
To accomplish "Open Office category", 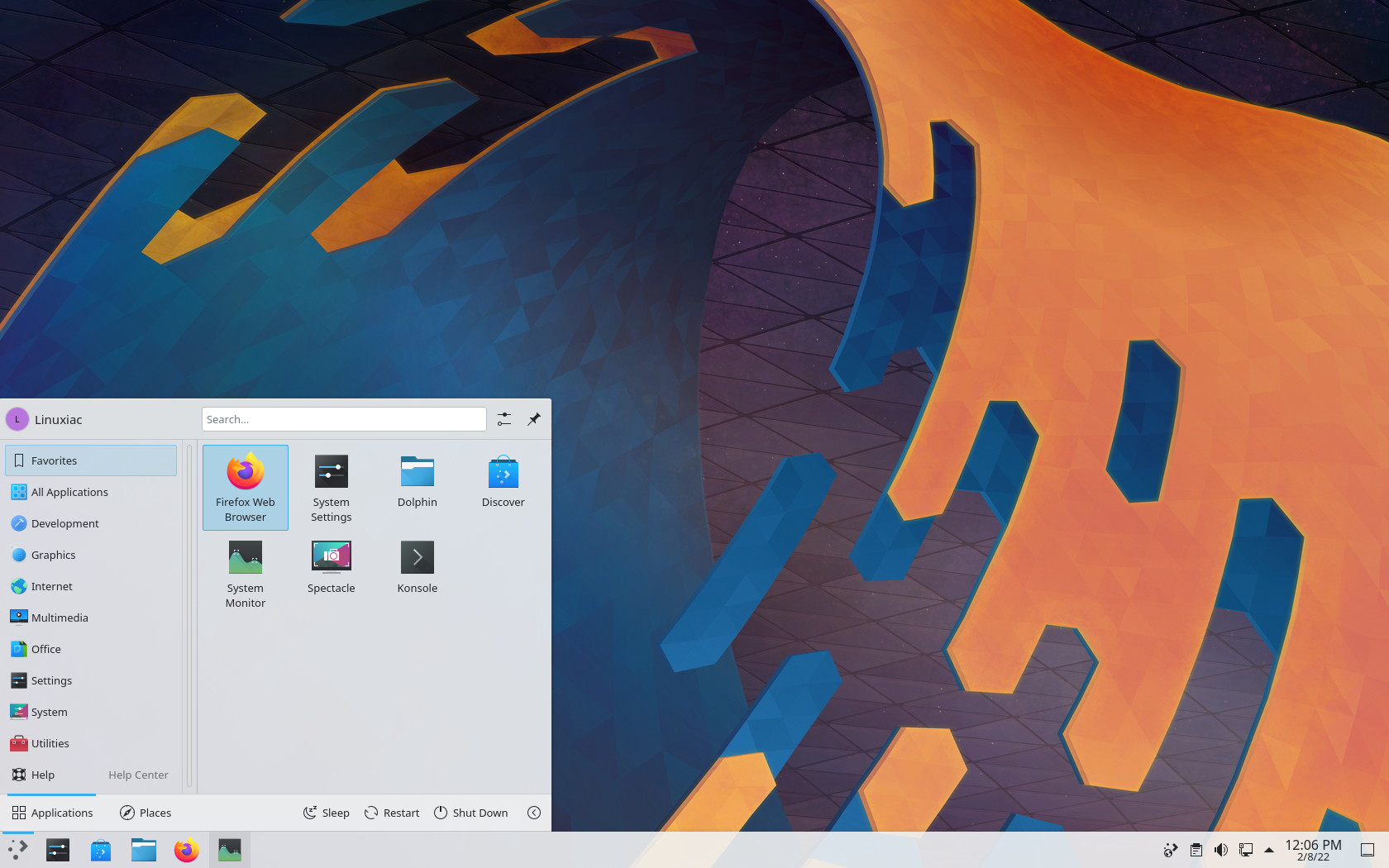I will coord(91,649).
